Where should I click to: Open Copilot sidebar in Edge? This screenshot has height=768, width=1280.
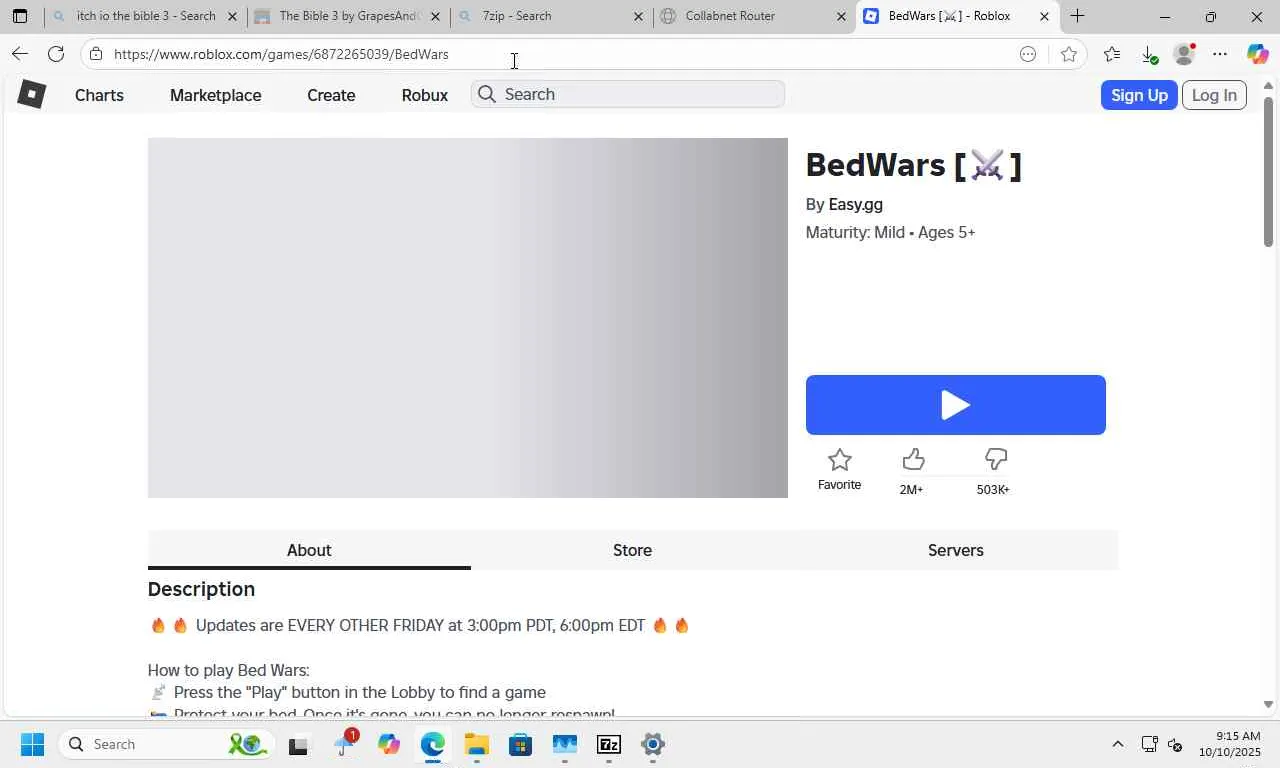1257,54
